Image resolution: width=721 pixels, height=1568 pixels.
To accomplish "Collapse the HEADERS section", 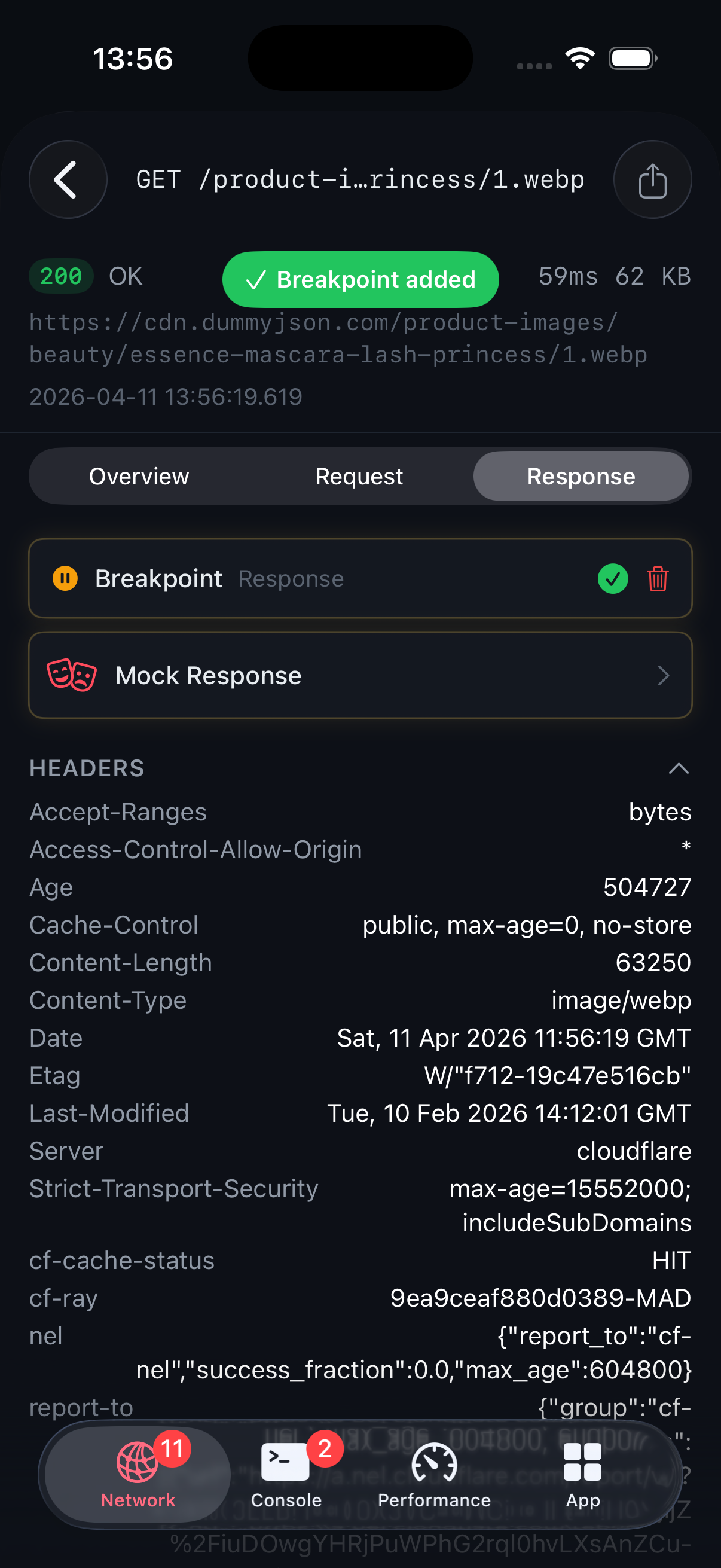I will point(680,768).
